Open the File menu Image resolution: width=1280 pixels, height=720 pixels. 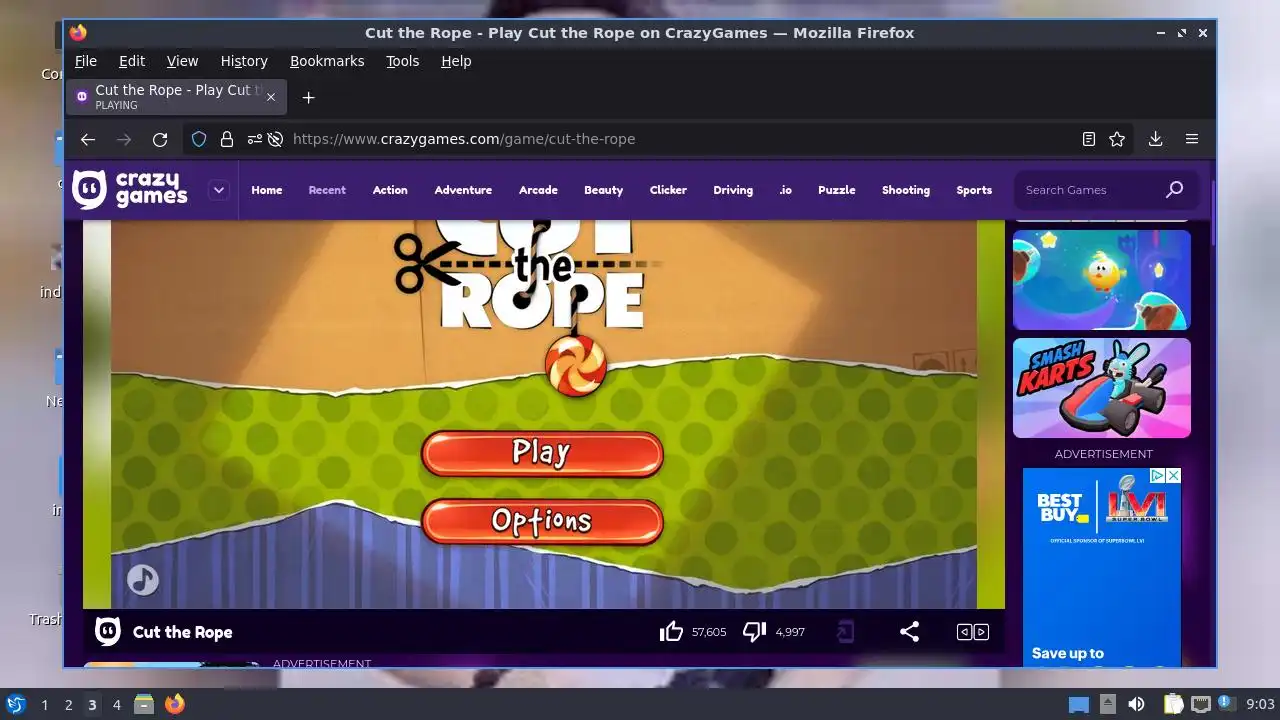point(86,61)
